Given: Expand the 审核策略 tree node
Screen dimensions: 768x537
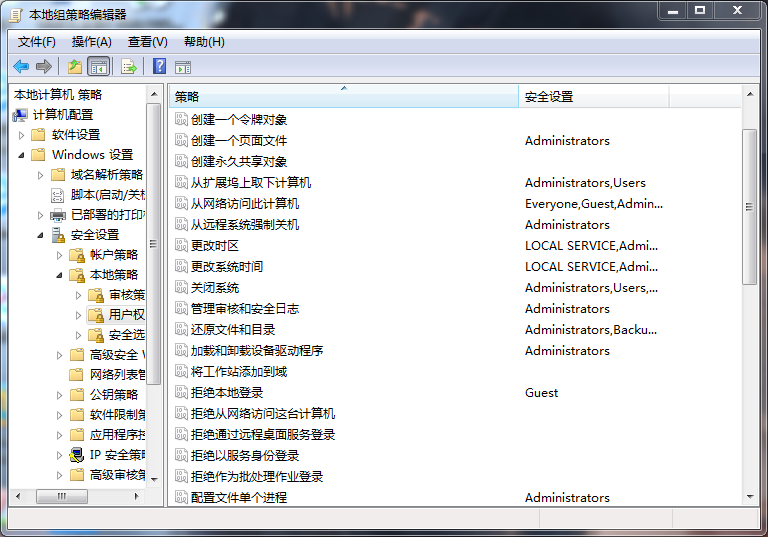Looking at the screenshot, I should tap(78, 295).
